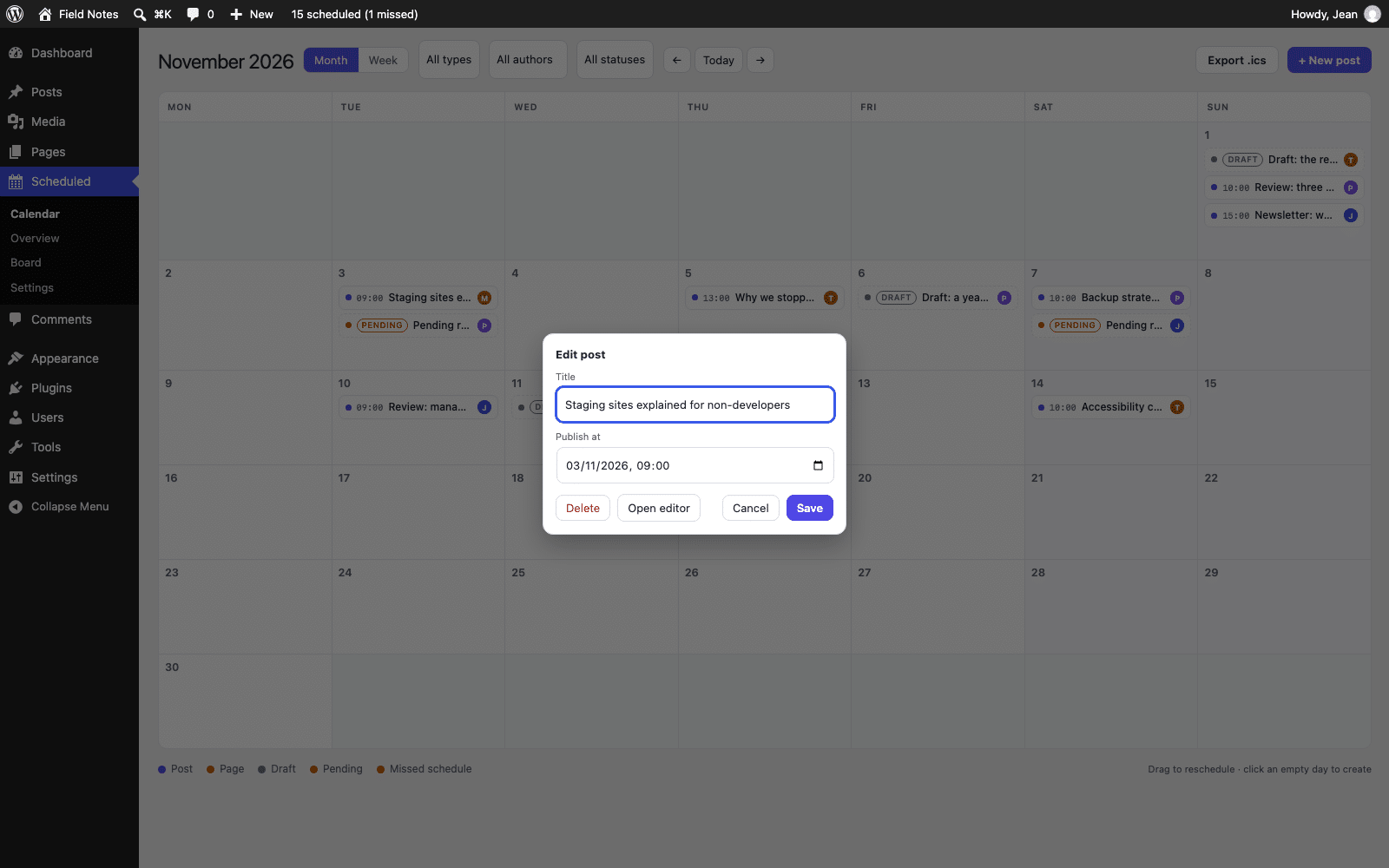The width and height of the screenshot is (1389, 868).
Task: Click the Today button
Action: click(x=719, y=60)
